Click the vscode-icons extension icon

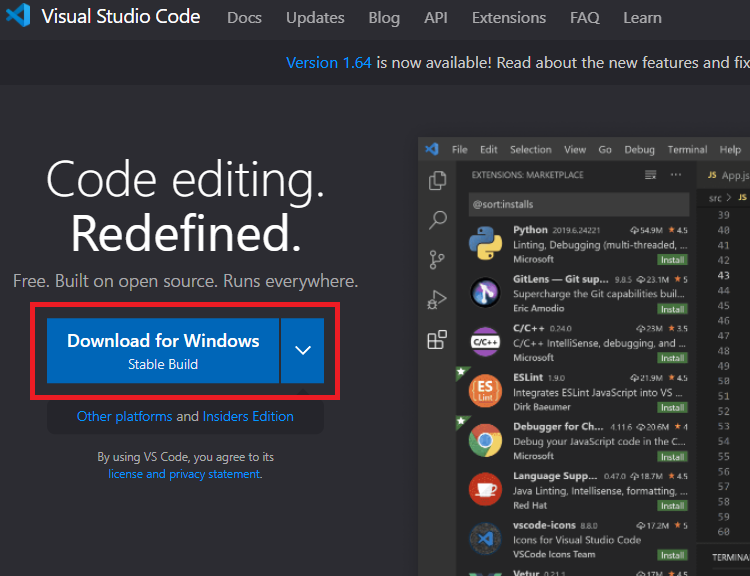[x=485, y=539]
